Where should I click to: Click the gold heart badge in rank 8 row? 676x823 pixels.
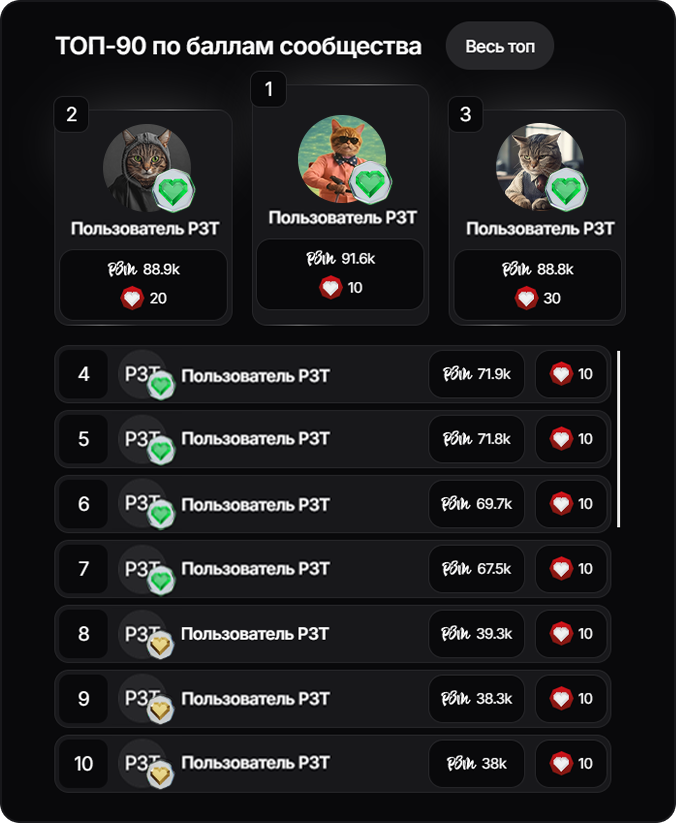coord(160,645)
